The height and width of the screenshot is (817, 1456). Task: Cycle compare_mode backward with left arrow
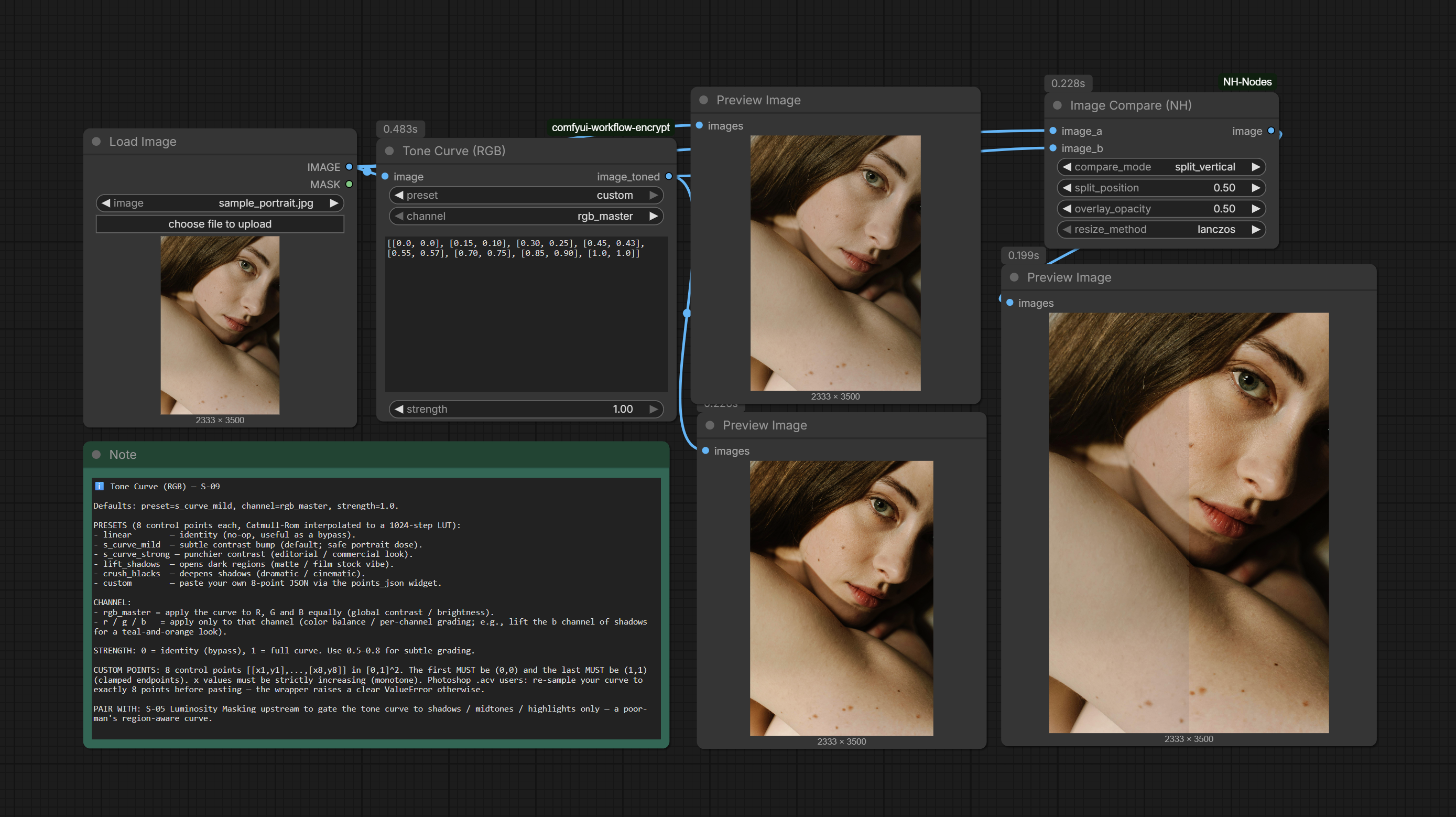pos(1067,167)
